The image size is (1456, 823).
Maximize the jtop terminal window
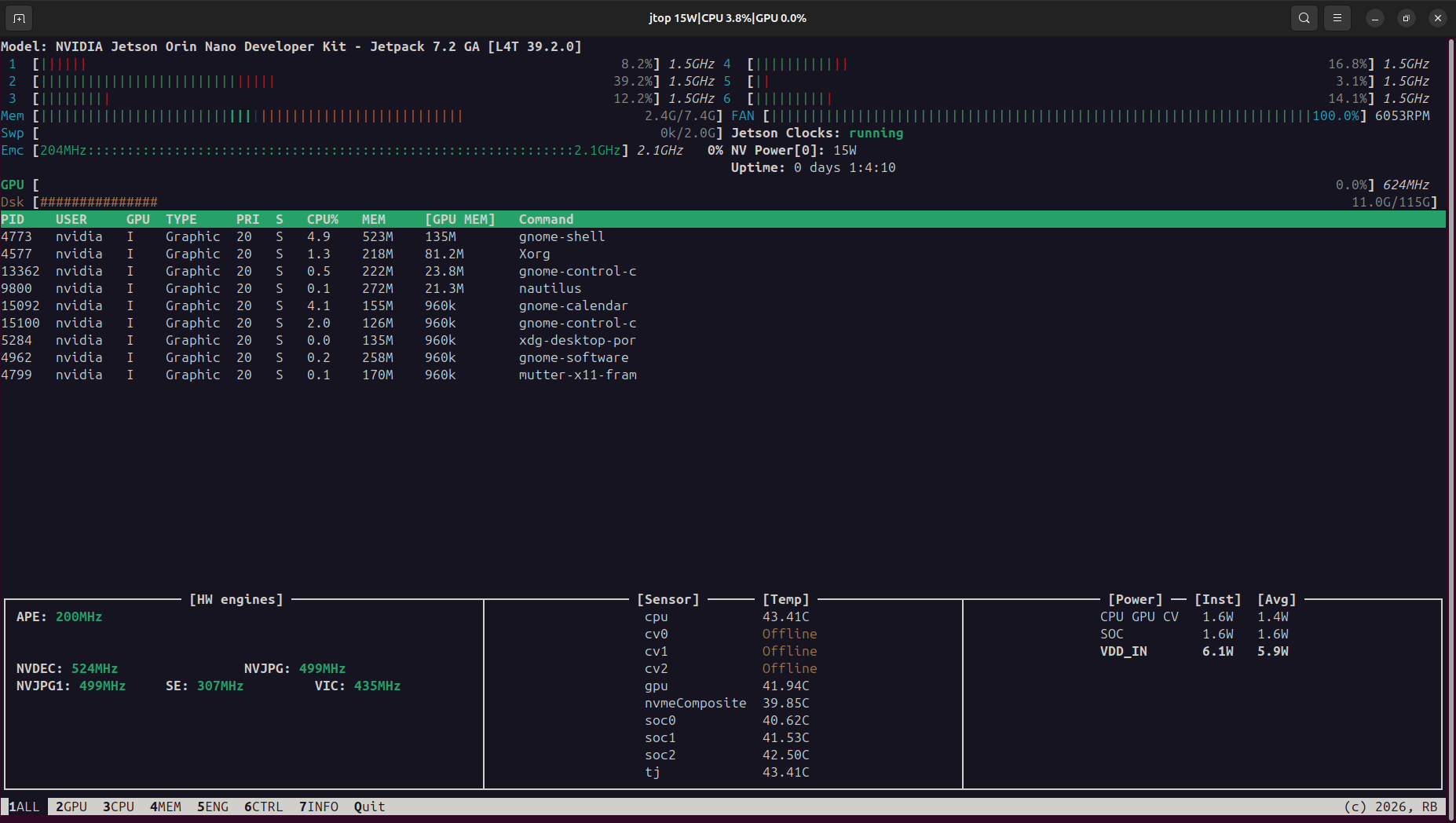click(1407, 18)
